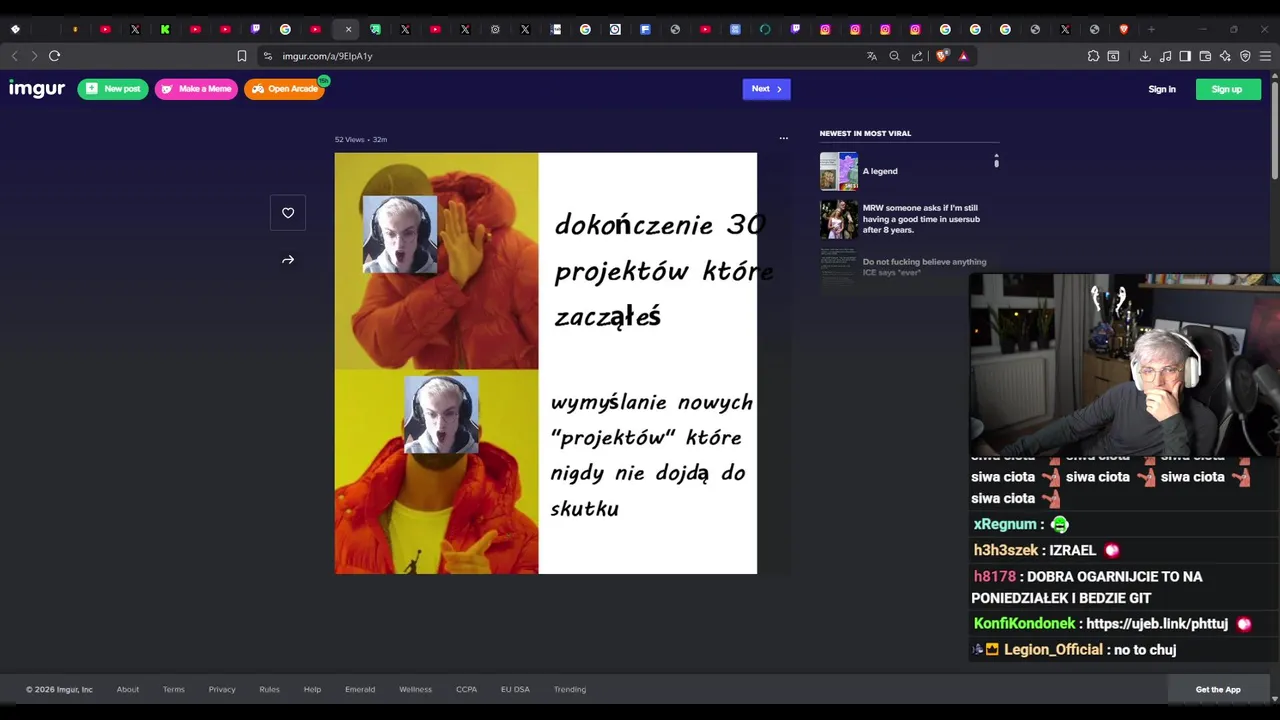The image size is (1280, 720).
Task: Click the Legion_Official chat username
Action: tap(1053, 650)
